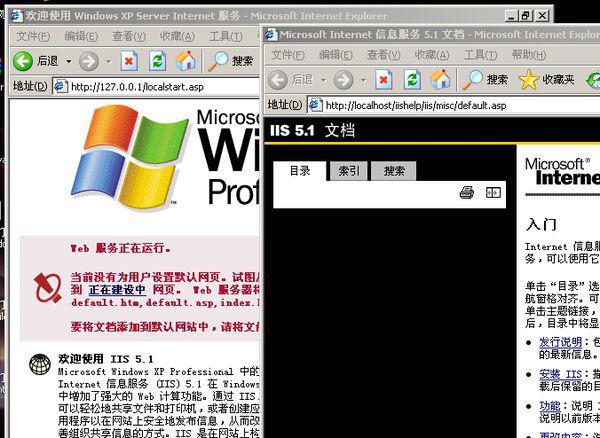
Task: Open Forward history dropdown in Windows XP Server window
Action: pos(109,61)
